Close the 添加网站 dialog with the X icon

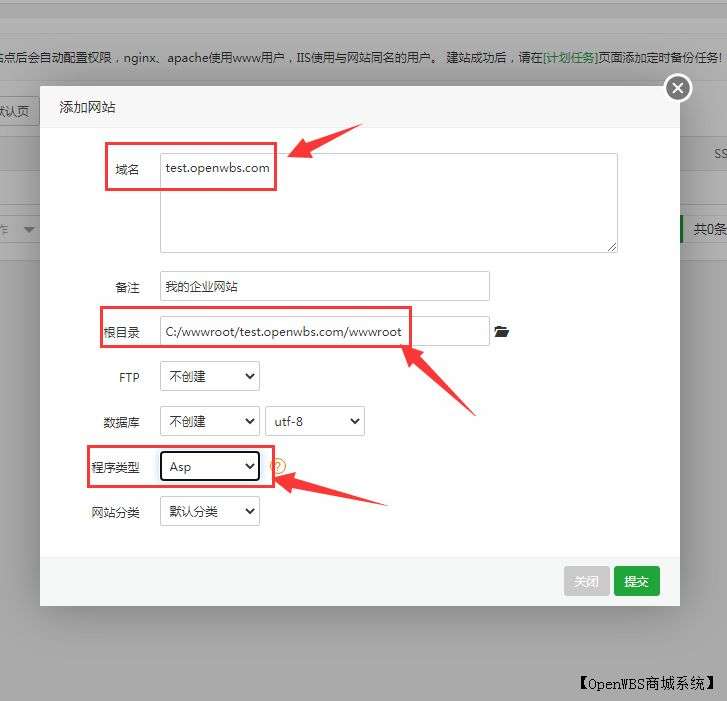[x=678, y=88]
